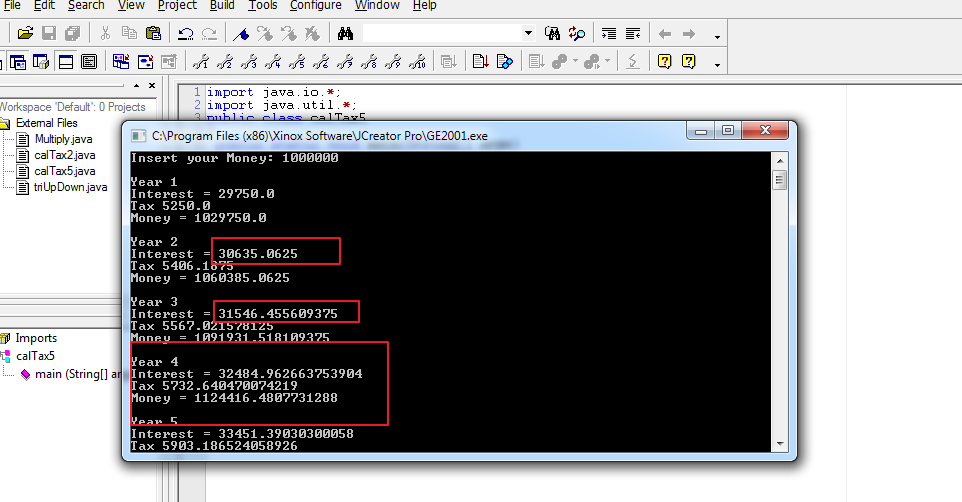Click the first icon left of wrench 1
The height and width of the screenshot is (502, 962).
click(169, 61)
